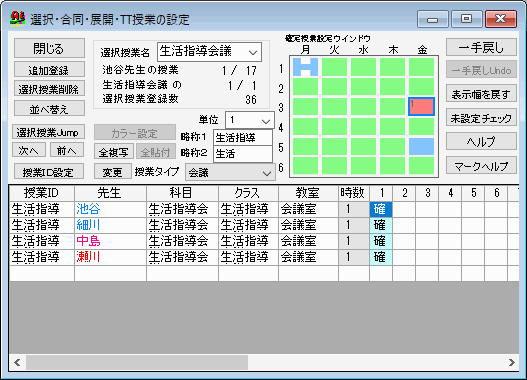Click the 略称2 input field
The width and height of the screenshot is (527, 380).
pyautogui.click(x=243, y=154)
